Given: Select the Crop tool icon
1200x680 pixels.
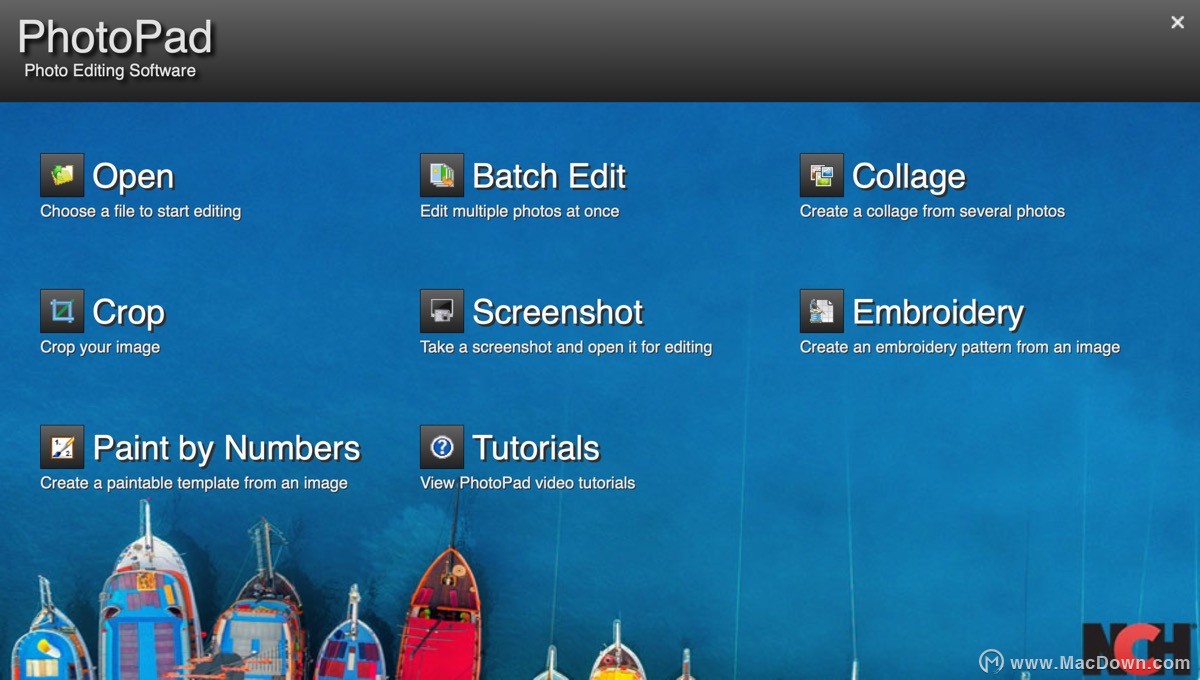Looking at the screenshot, I should pyautogui.click(x=62, y=311).
